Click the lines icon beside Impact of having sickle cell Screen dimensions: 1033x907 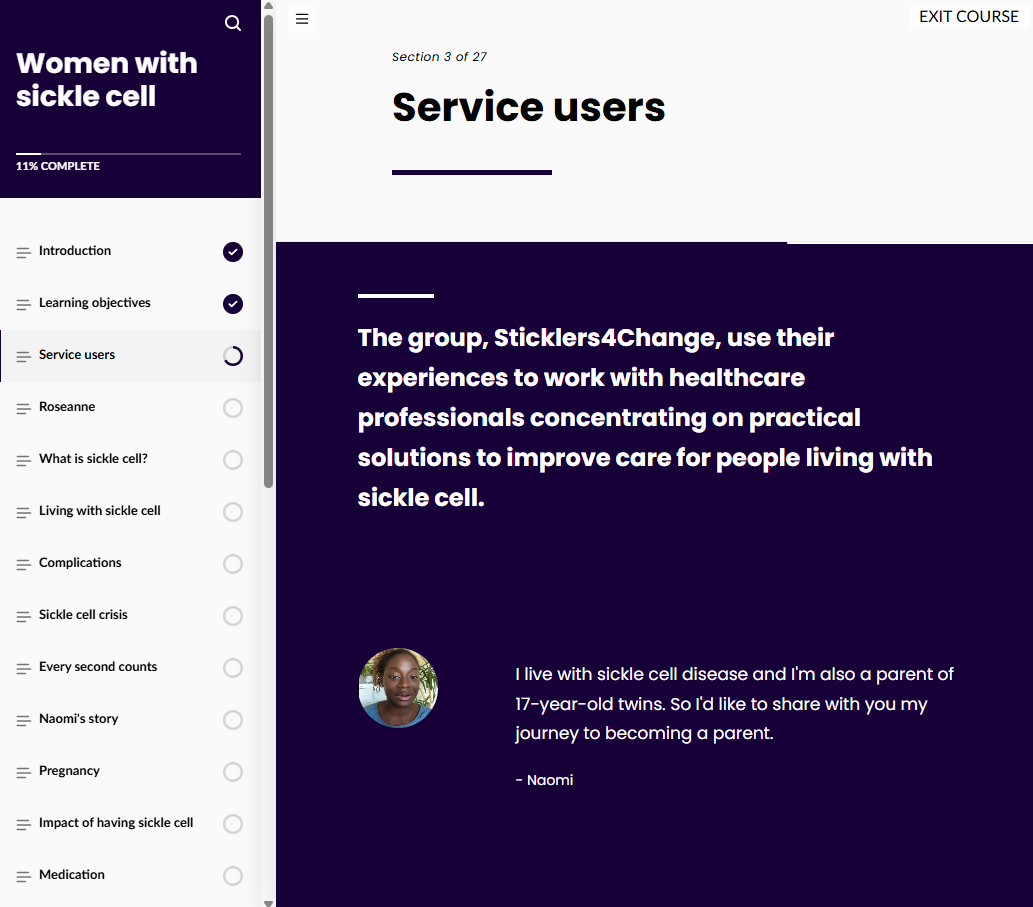point(24,825)
